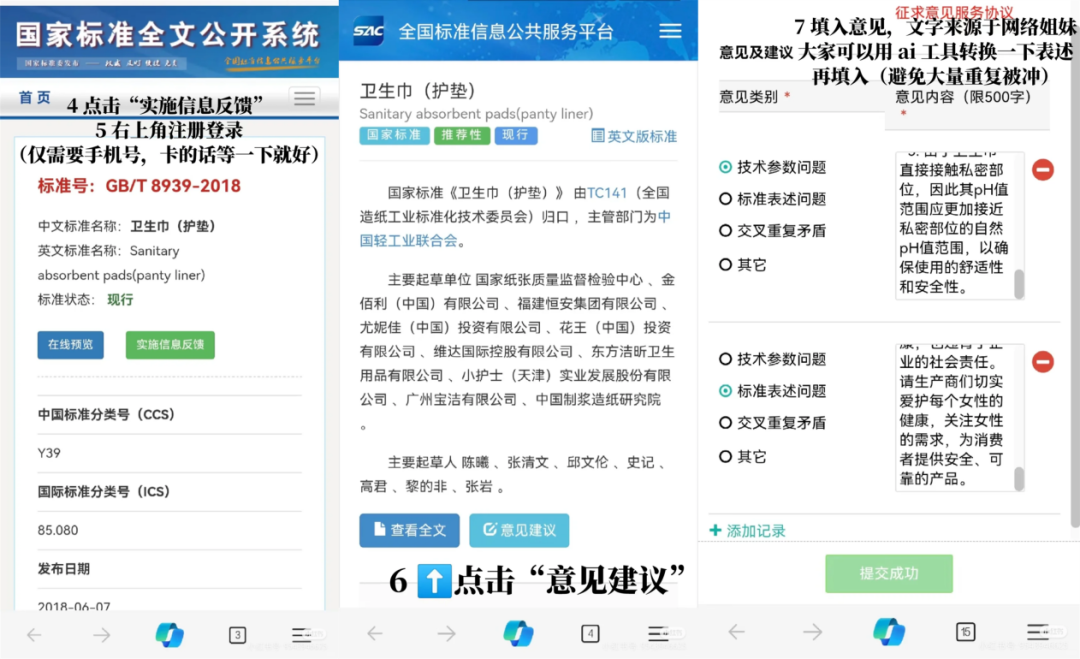
Task: Open hamburger menu on 国家标准全文公开系统 page
Action: click(x=304, y=98)
